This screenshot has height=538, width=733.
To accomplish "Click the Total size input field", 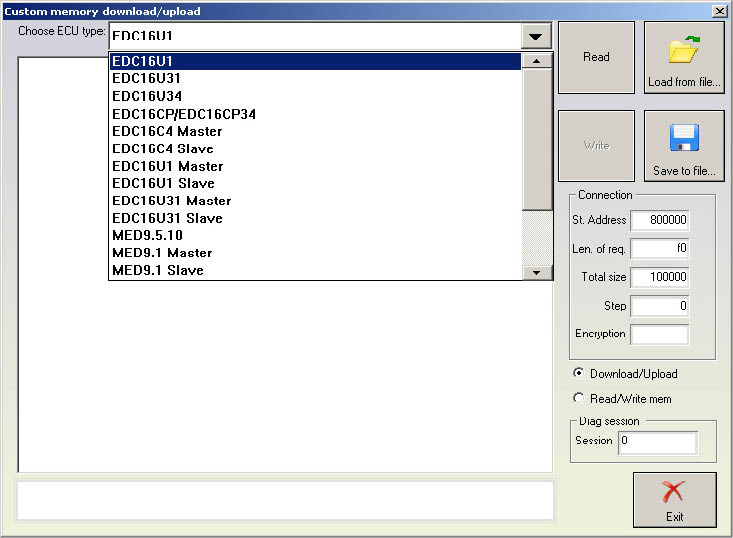I will tap(660, 277).
